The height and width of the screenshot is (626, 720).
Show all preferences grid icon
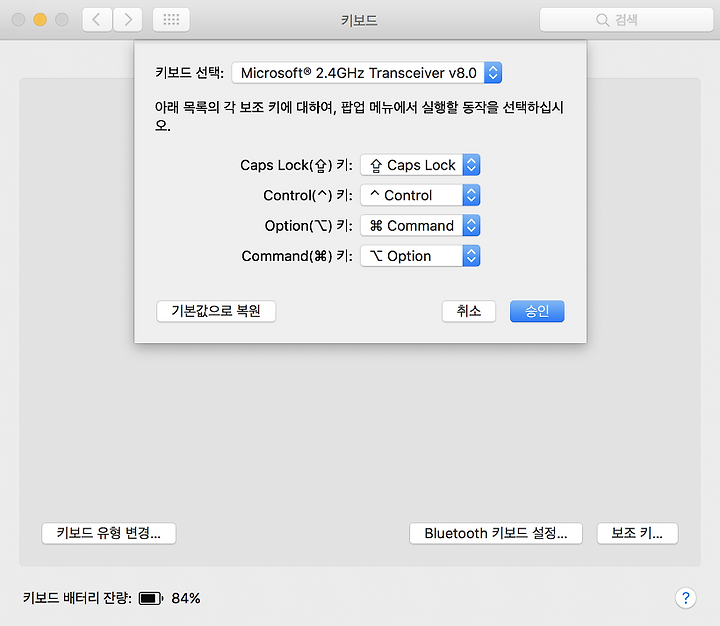171,20
